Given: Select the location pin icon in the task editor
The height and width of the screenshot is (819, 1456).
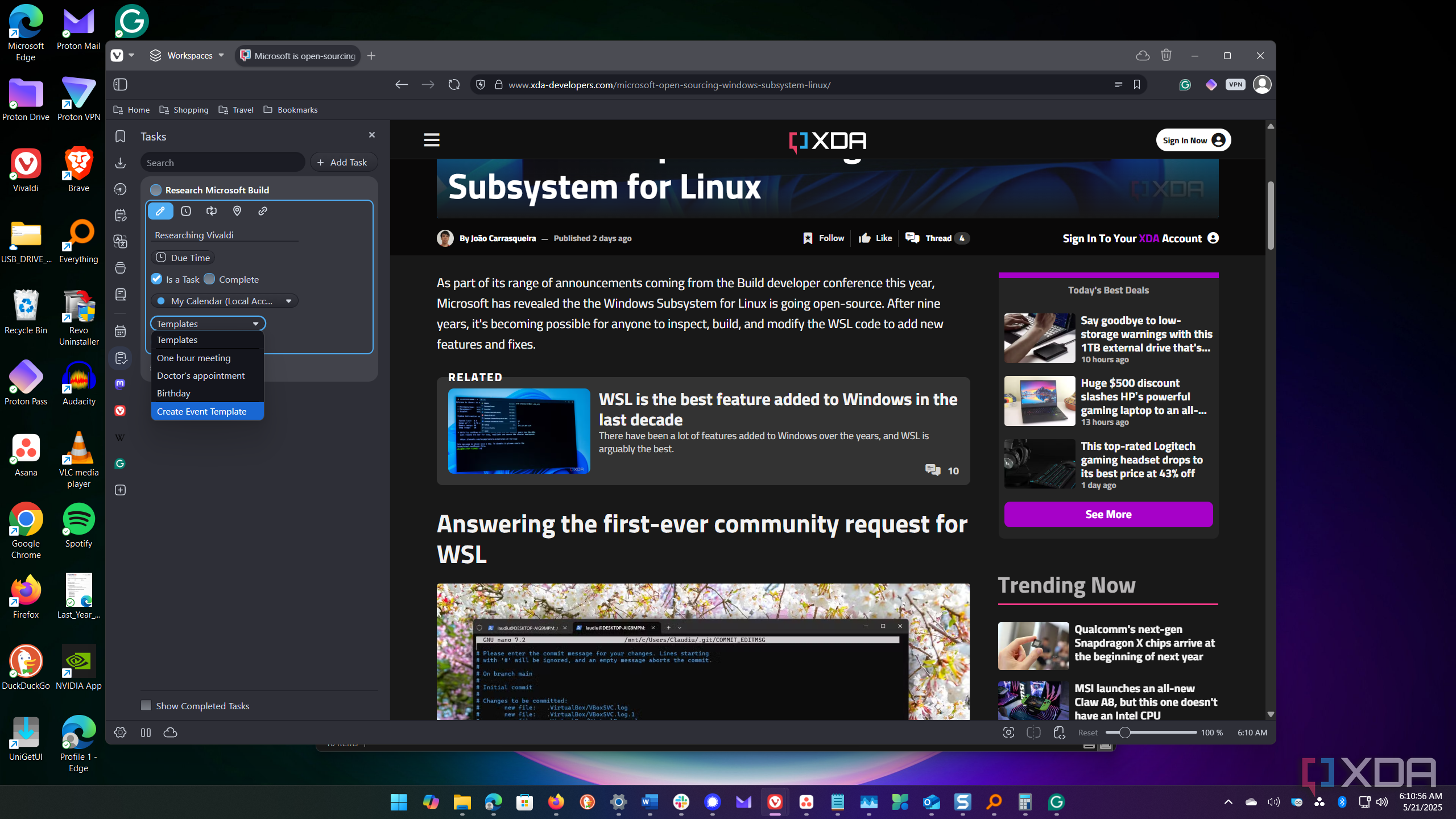Looking at the screenshot, I should (237, 211).
